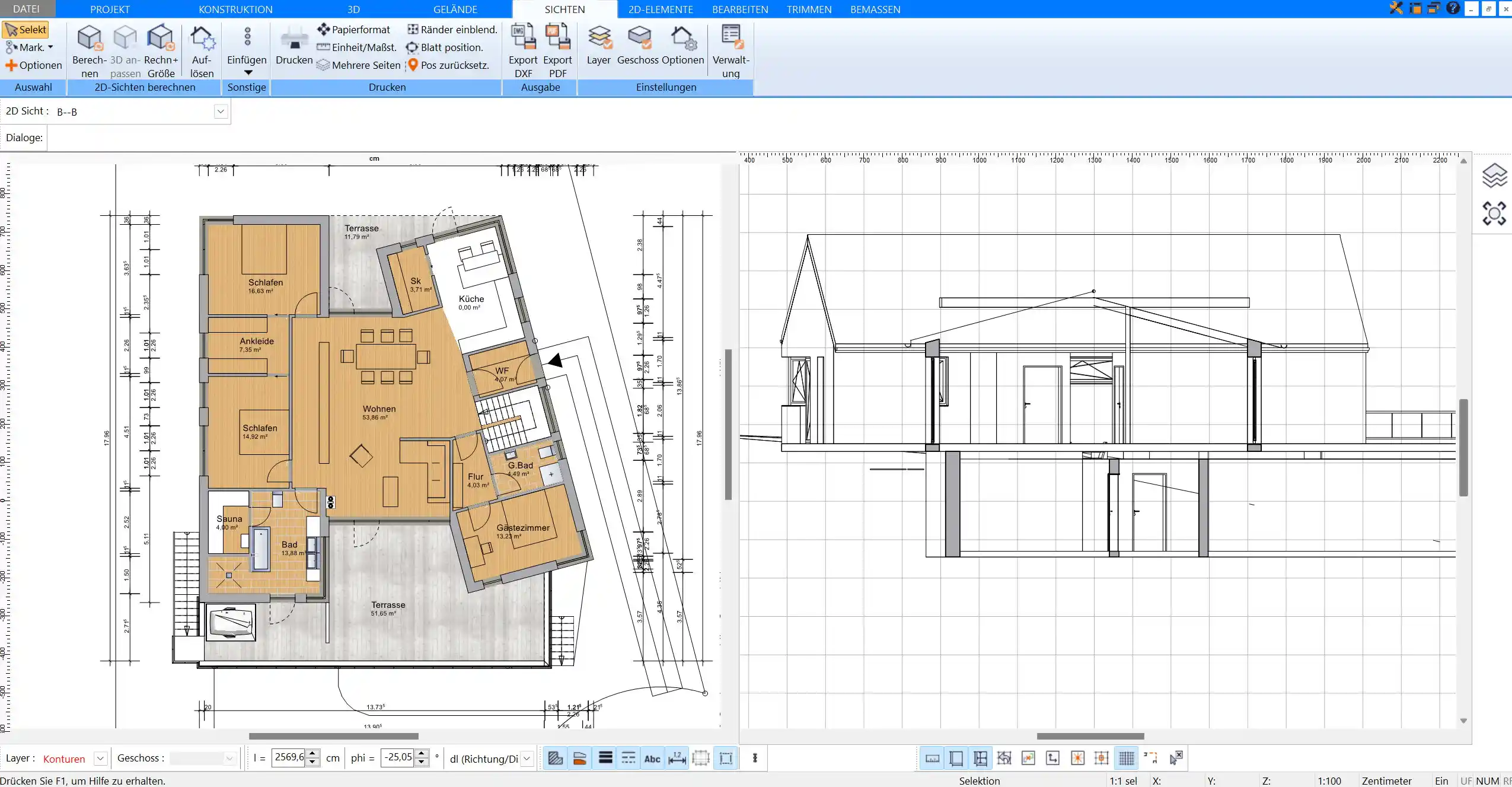Image resolution: width=1512 pixels, height=787 pixels.
Task: Click the zoom-to-fit icon in right sidebar
Action: pyautogui.click(x=1494, y=214)
